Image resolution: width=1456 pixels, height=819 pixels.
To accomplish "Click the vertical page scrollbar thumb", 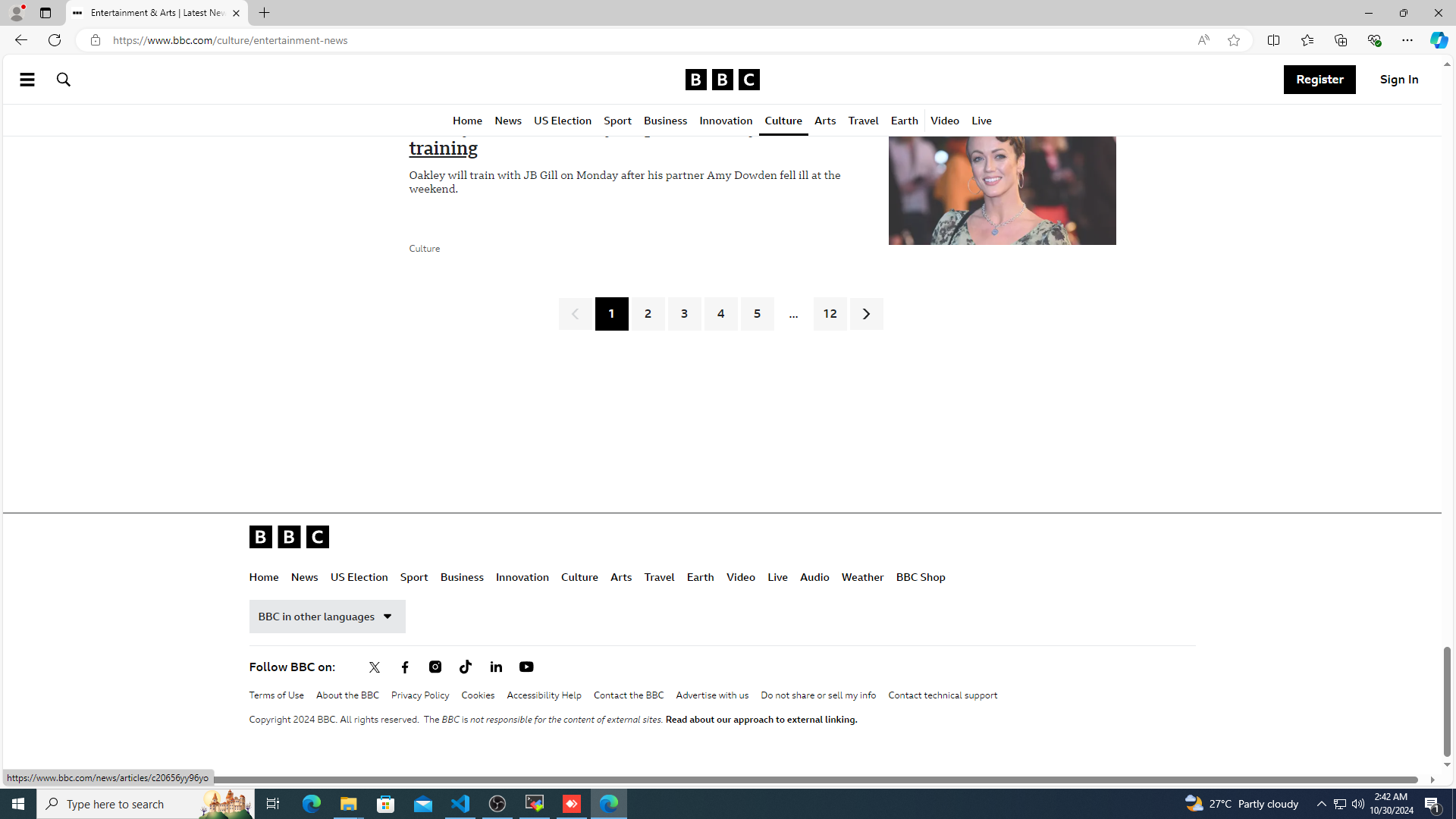I will [1447, 701].
